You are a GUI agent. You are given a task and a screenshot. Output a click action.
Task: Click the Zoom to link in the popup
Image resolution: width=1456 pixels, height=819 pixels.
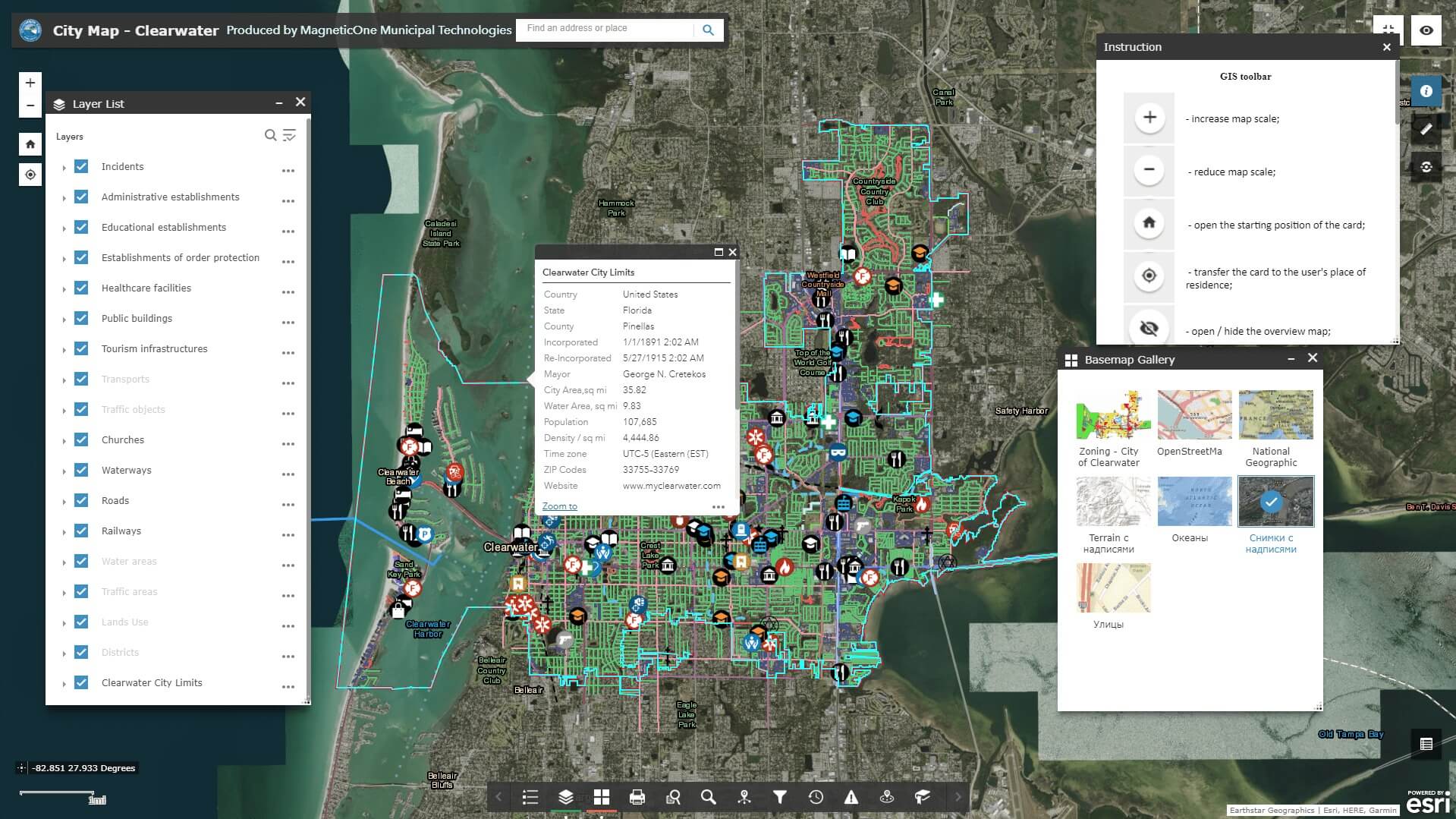[558, 506]
